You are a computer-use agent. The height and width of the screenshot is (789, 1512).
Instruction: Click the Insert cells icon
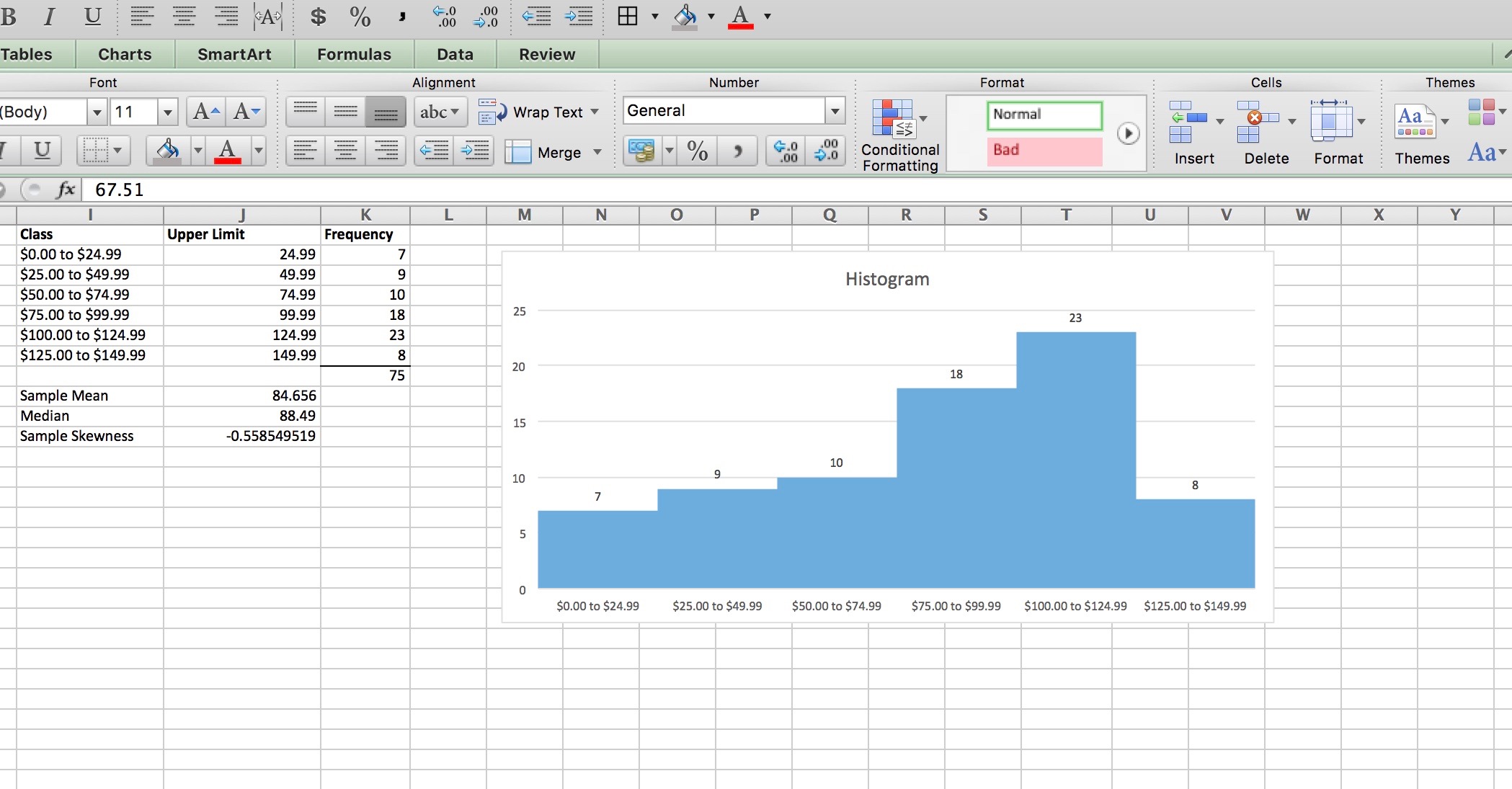click(x=1187, y=122)
